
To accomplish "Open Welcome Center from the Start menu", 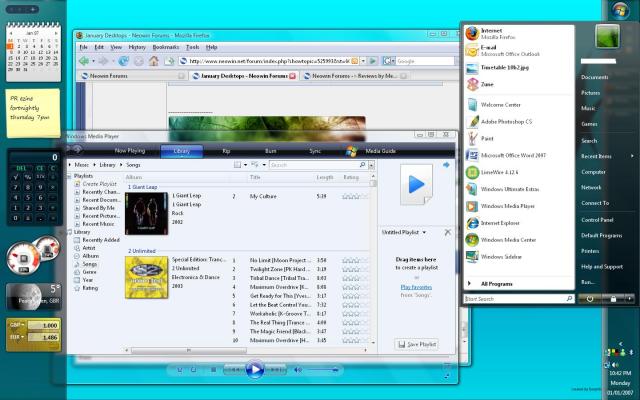I will click(x=518, y=105).
